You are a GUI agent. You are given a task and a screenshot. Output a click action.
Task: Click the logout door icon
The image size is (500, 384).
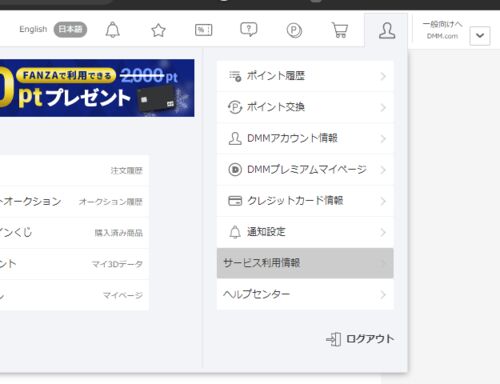click(x=333, y=339)
